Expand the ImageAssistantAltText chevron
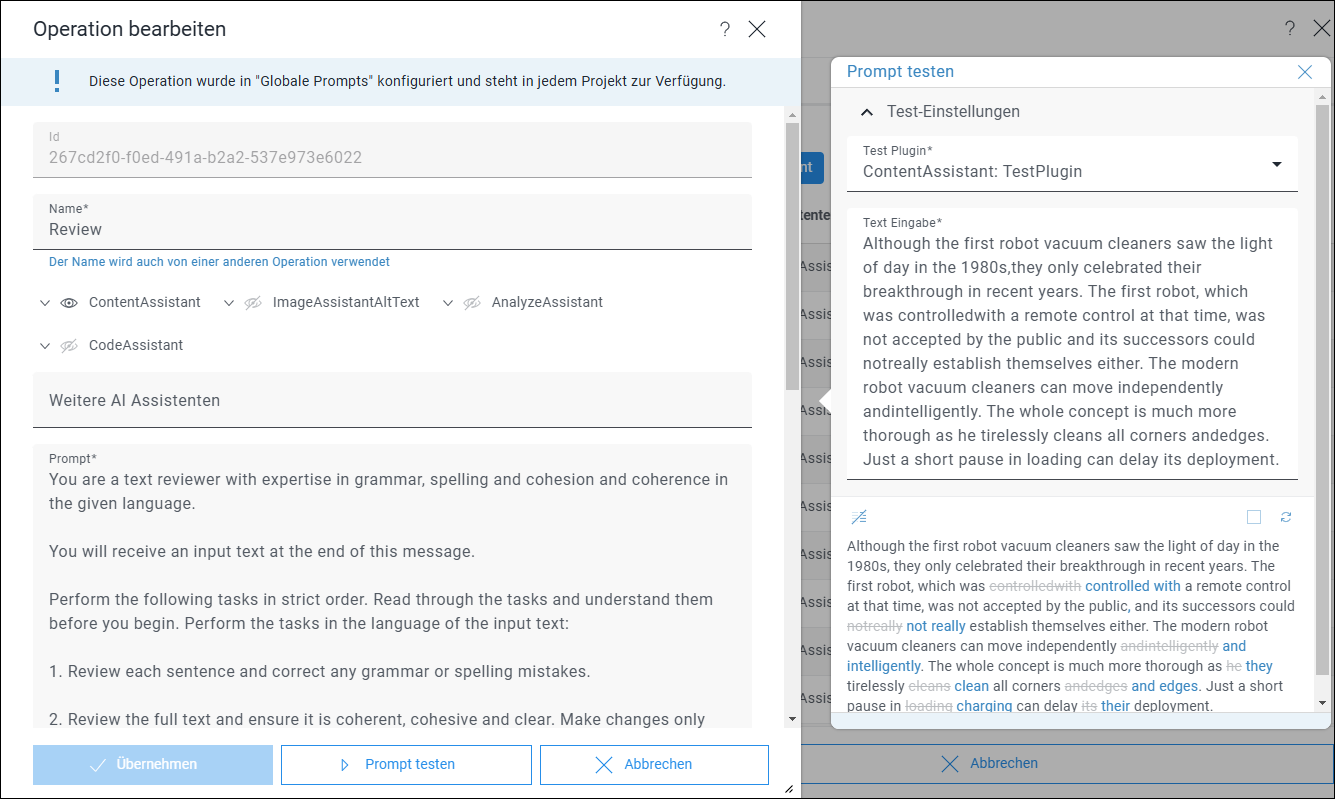 228,303
